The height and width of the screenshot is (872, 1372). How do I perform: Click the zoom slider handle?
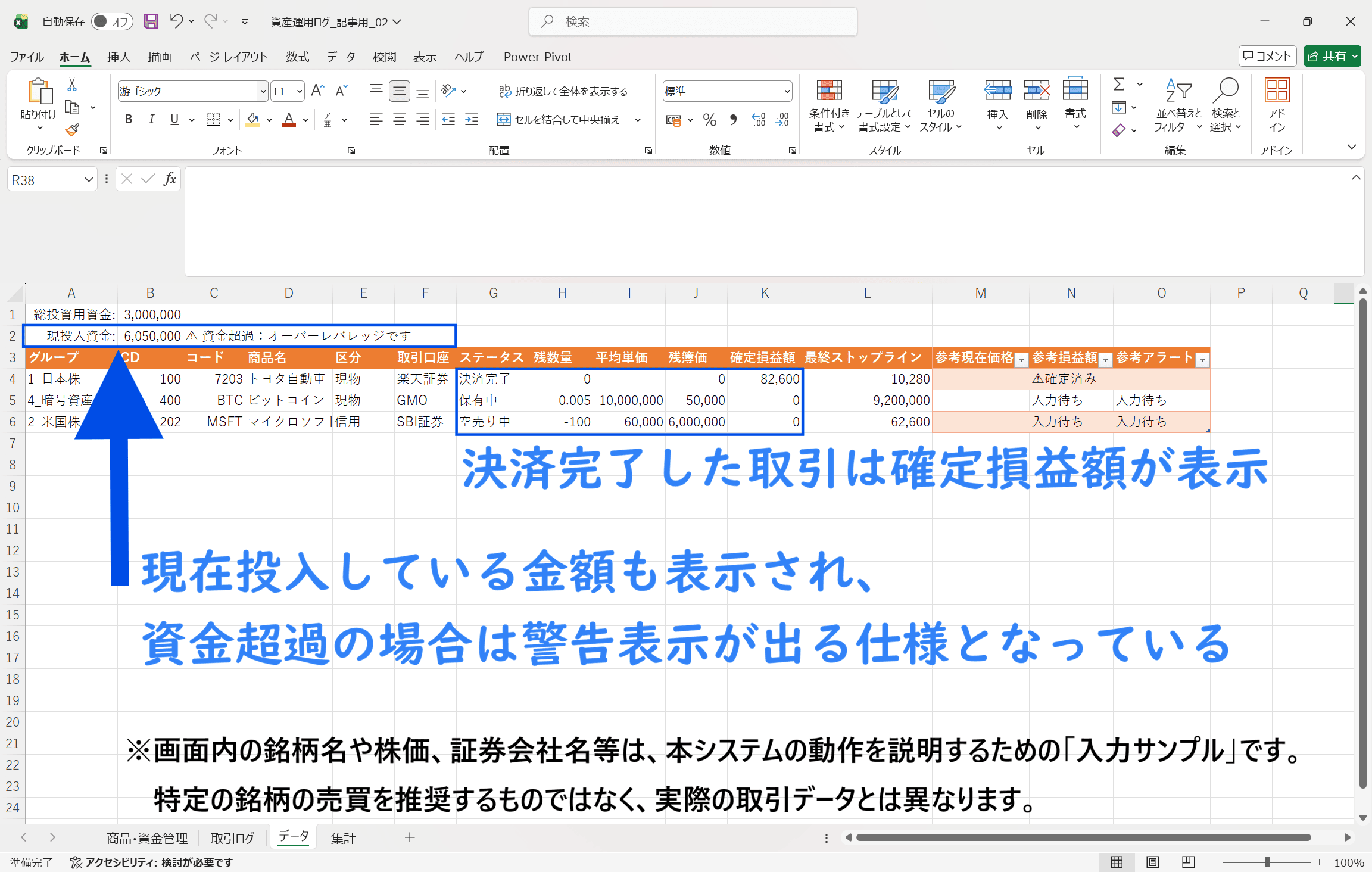coord(1267,862)
